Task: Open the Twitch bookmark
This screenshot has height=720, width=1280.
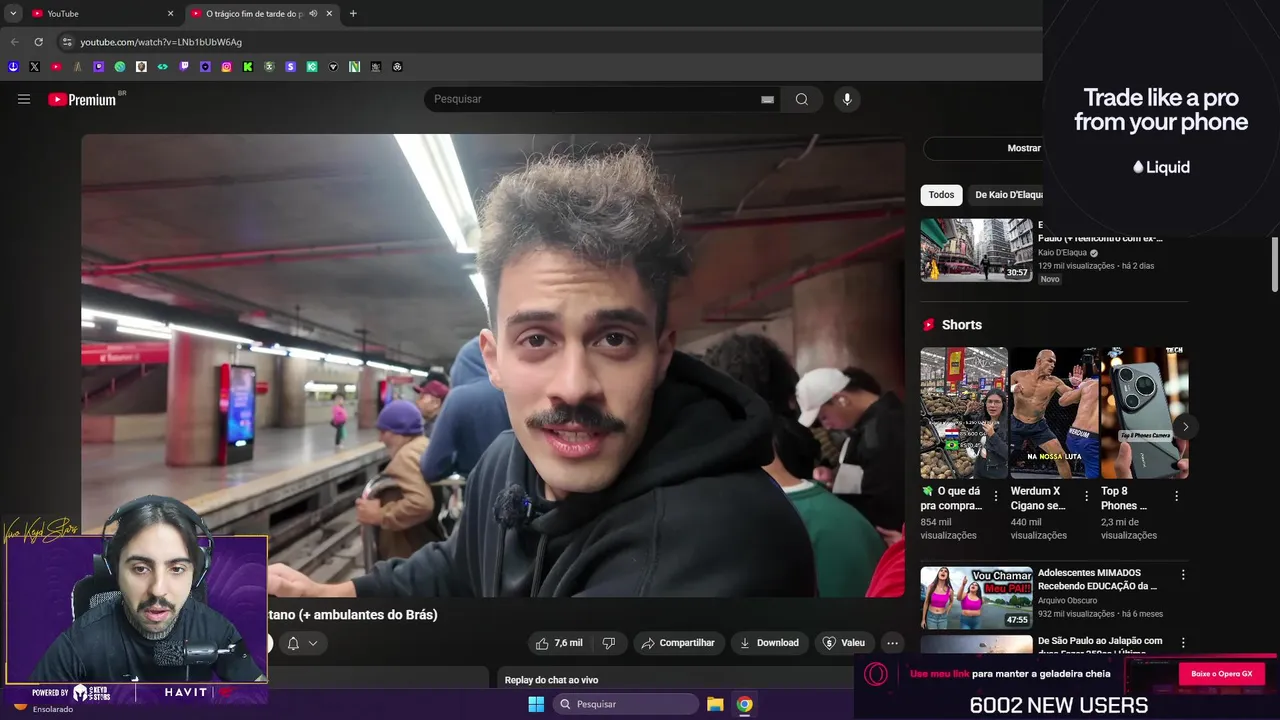Action: click(x=184, y=67)
